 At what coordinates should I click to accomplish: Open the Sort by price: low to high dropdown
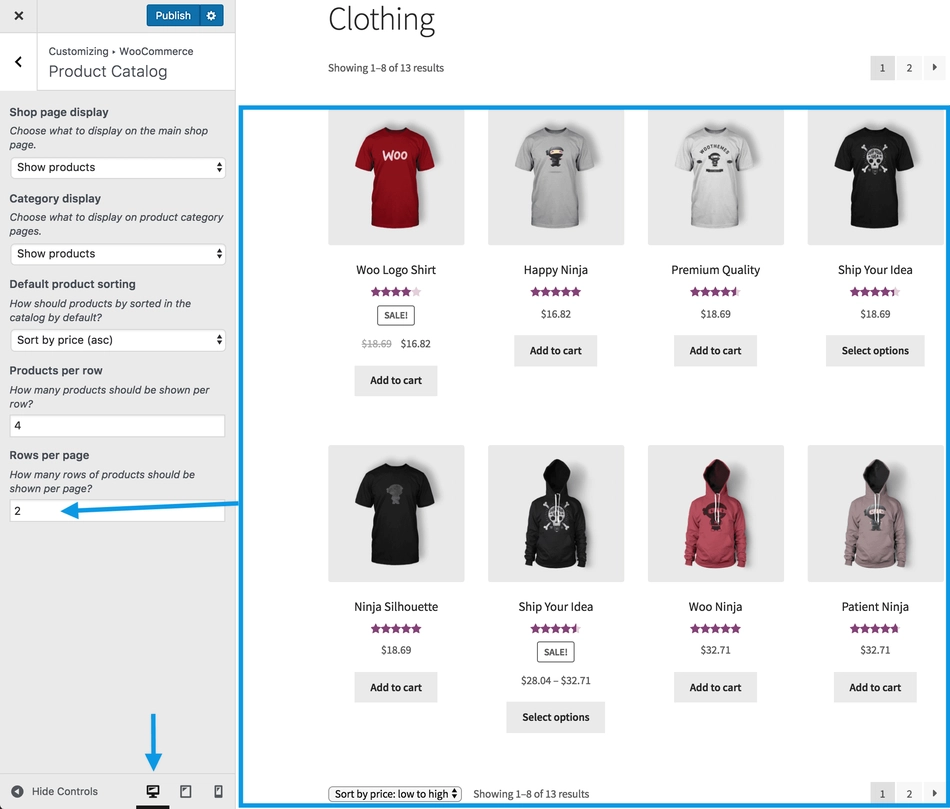[x=395, y=794]
